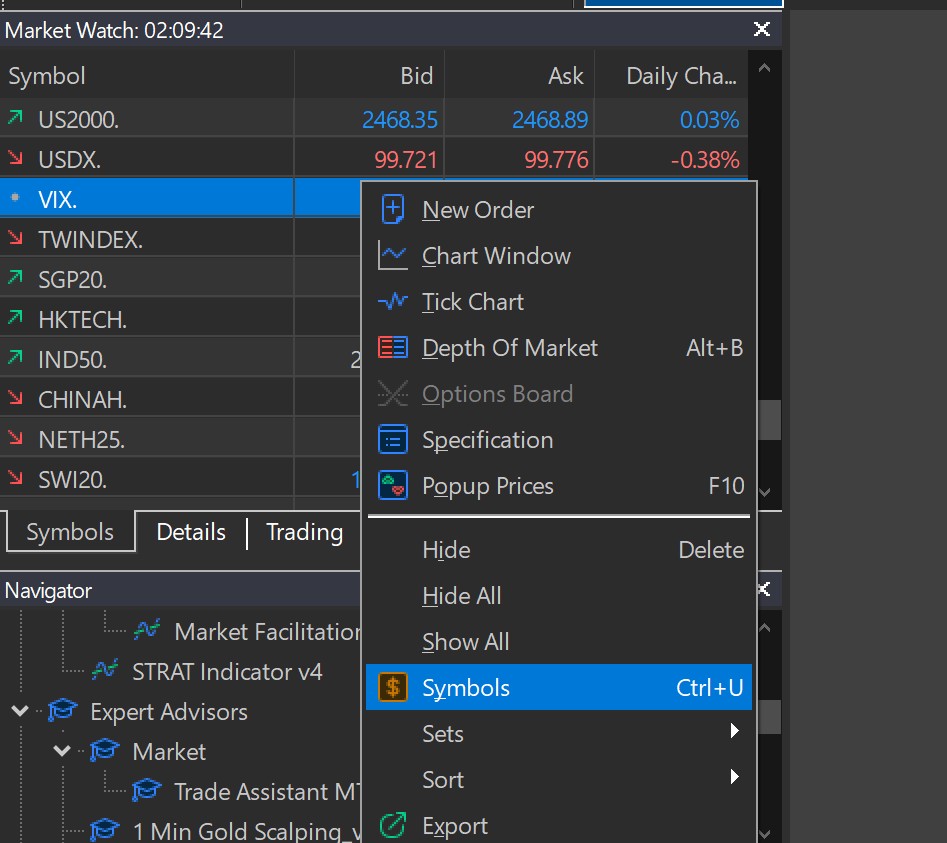
Task: Click the dollar Symbols icon
Action: point(393,688)
